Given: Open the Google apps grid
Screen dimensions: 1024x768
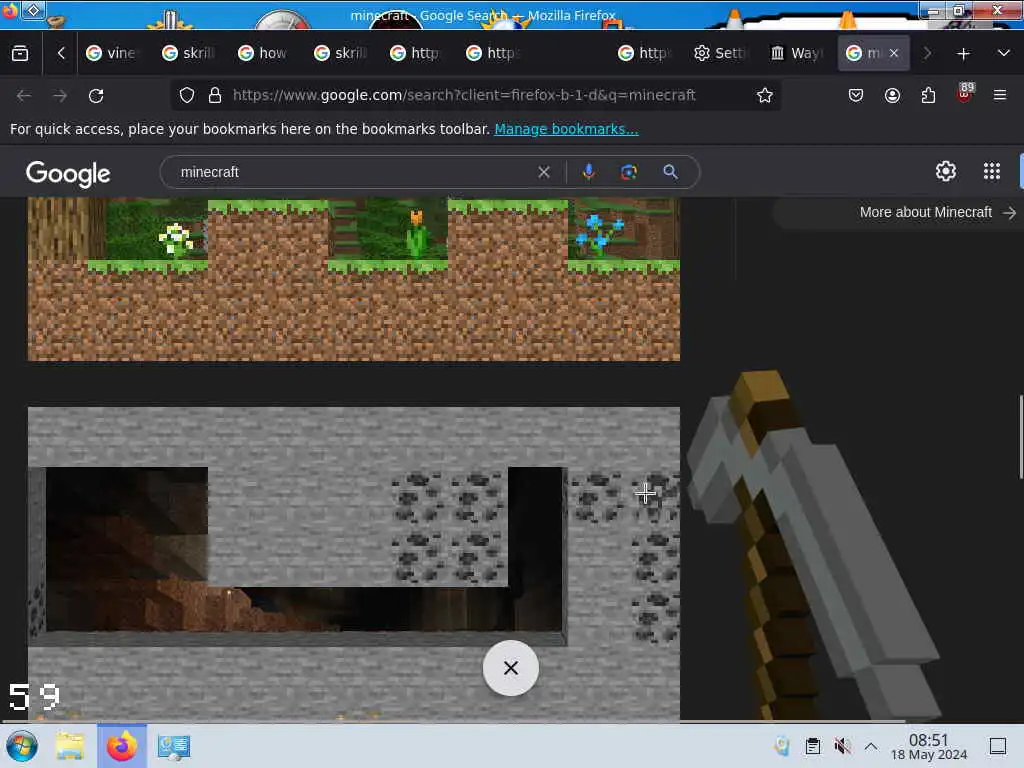Looking at the screenshot, I should click(992, 171).
